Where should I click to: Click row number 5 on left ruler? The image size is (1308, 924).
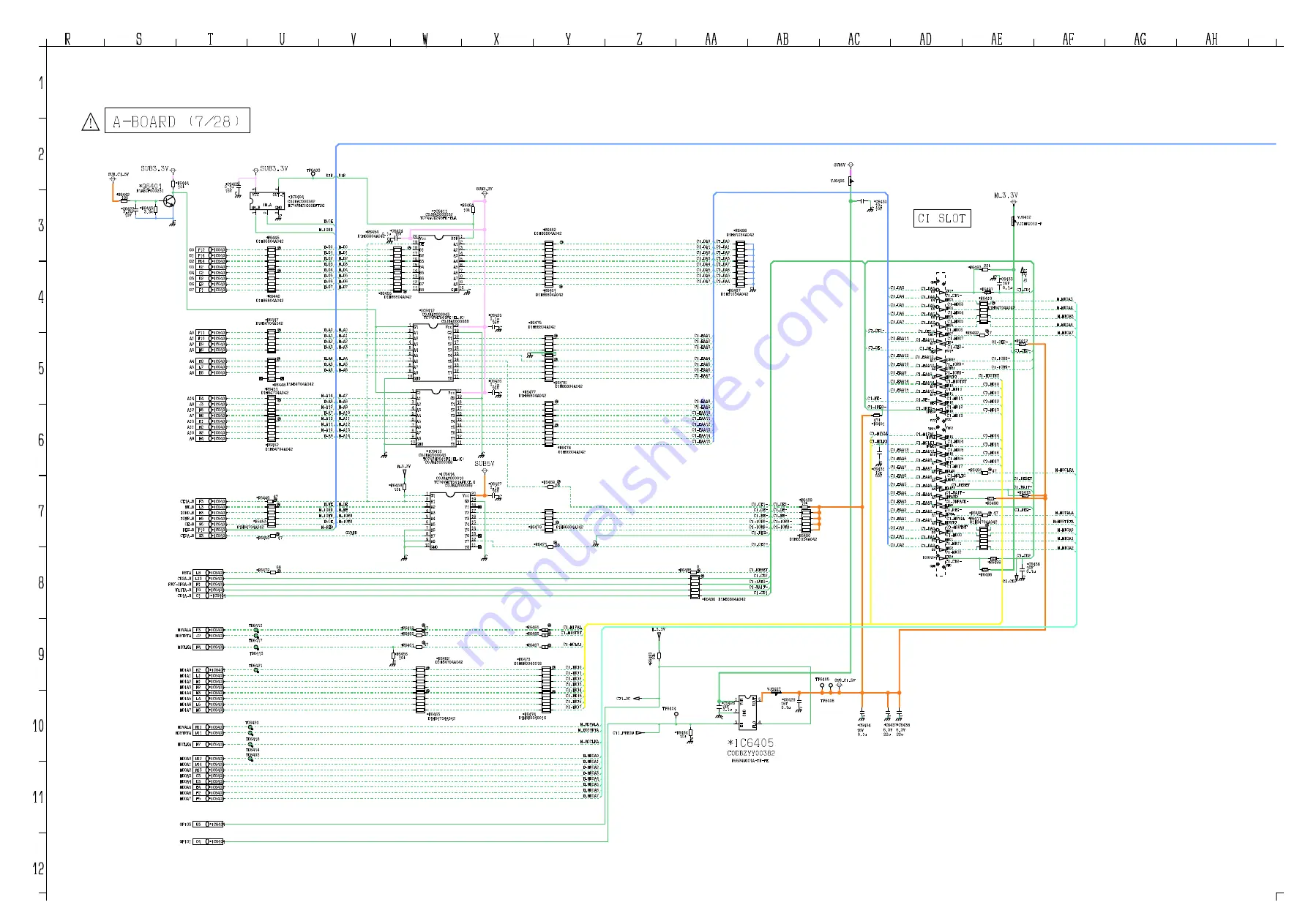(41, 369)
